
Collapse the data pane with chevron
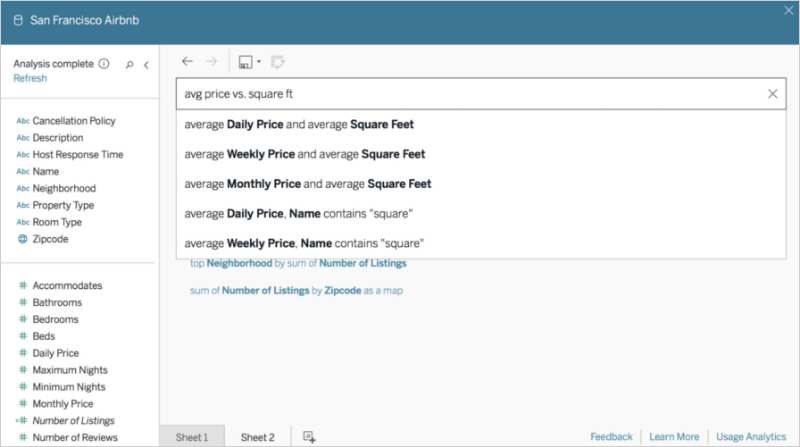[146, 65]
